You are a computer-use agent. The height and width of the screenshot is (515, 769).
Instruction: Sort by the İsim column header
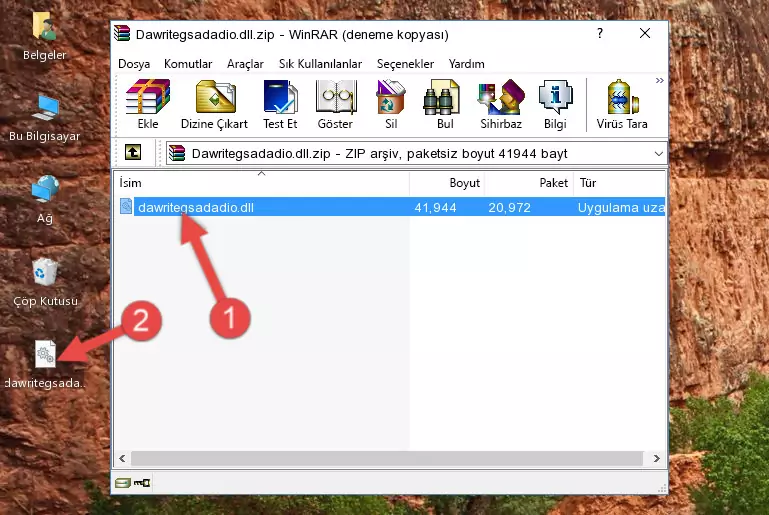[x=262, y=183]
